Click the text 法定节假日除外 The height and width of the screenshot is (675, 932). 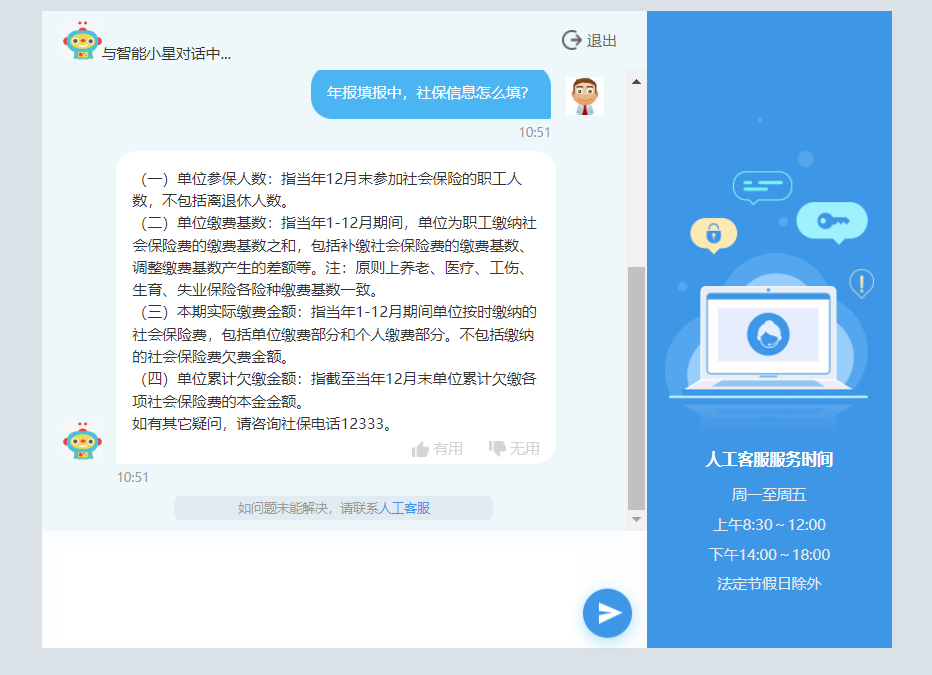(769, 583)
